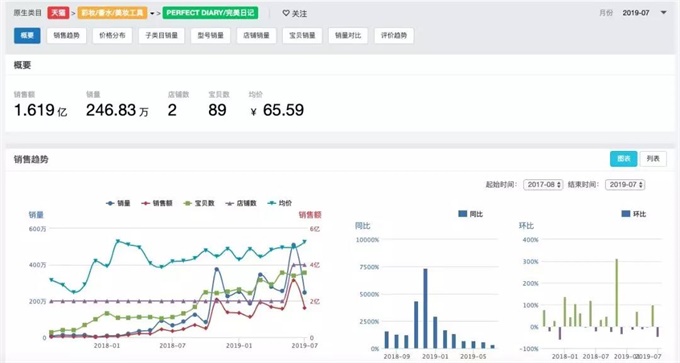Image resolution: width=680 pixels, height=363 pixels.
Task: Open the 起始时间 2017-08 selector
Action: click(x=543, y=185)
